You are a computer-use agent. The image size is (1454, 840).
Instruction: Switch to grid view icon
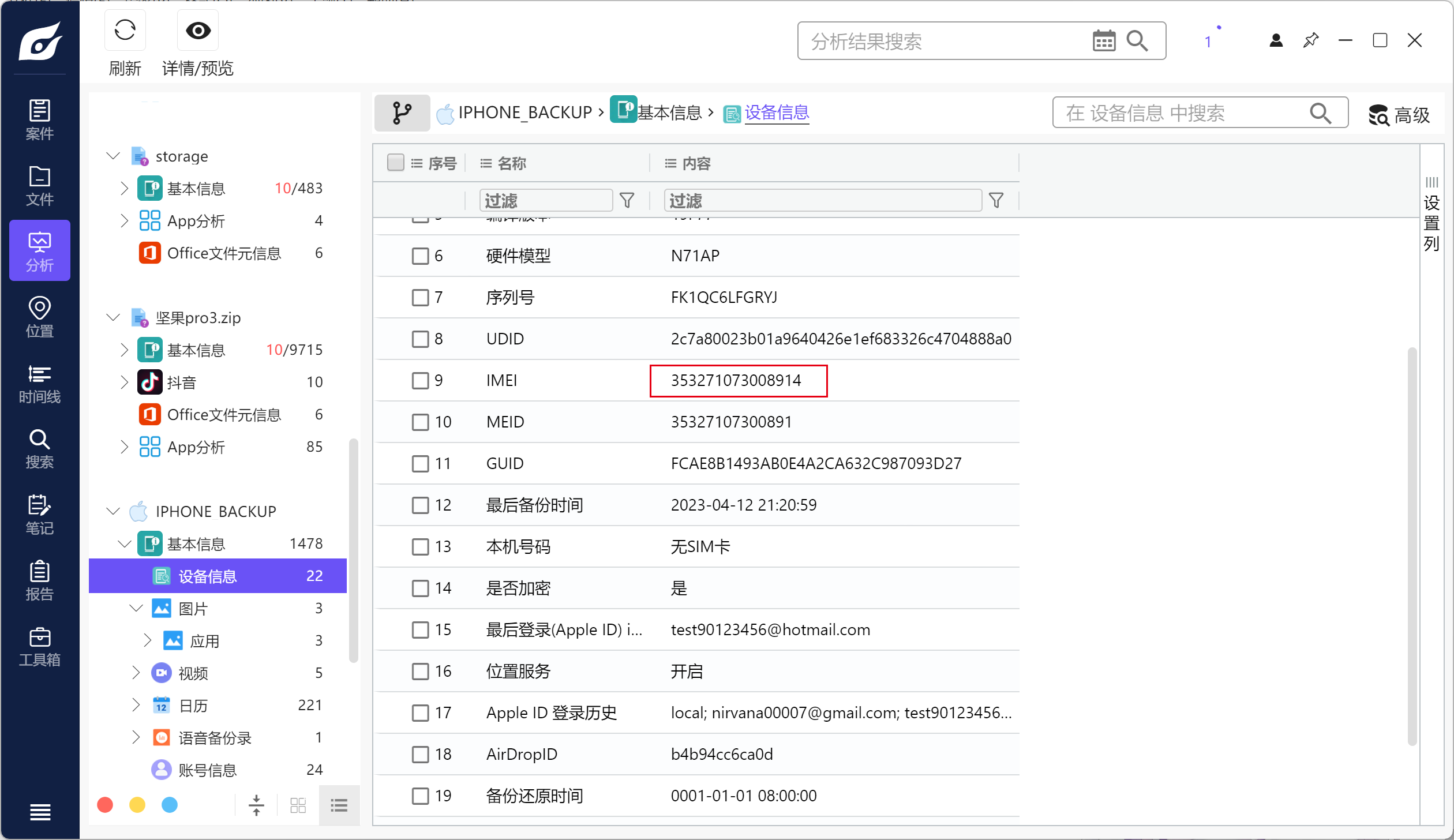pos(298,805)
